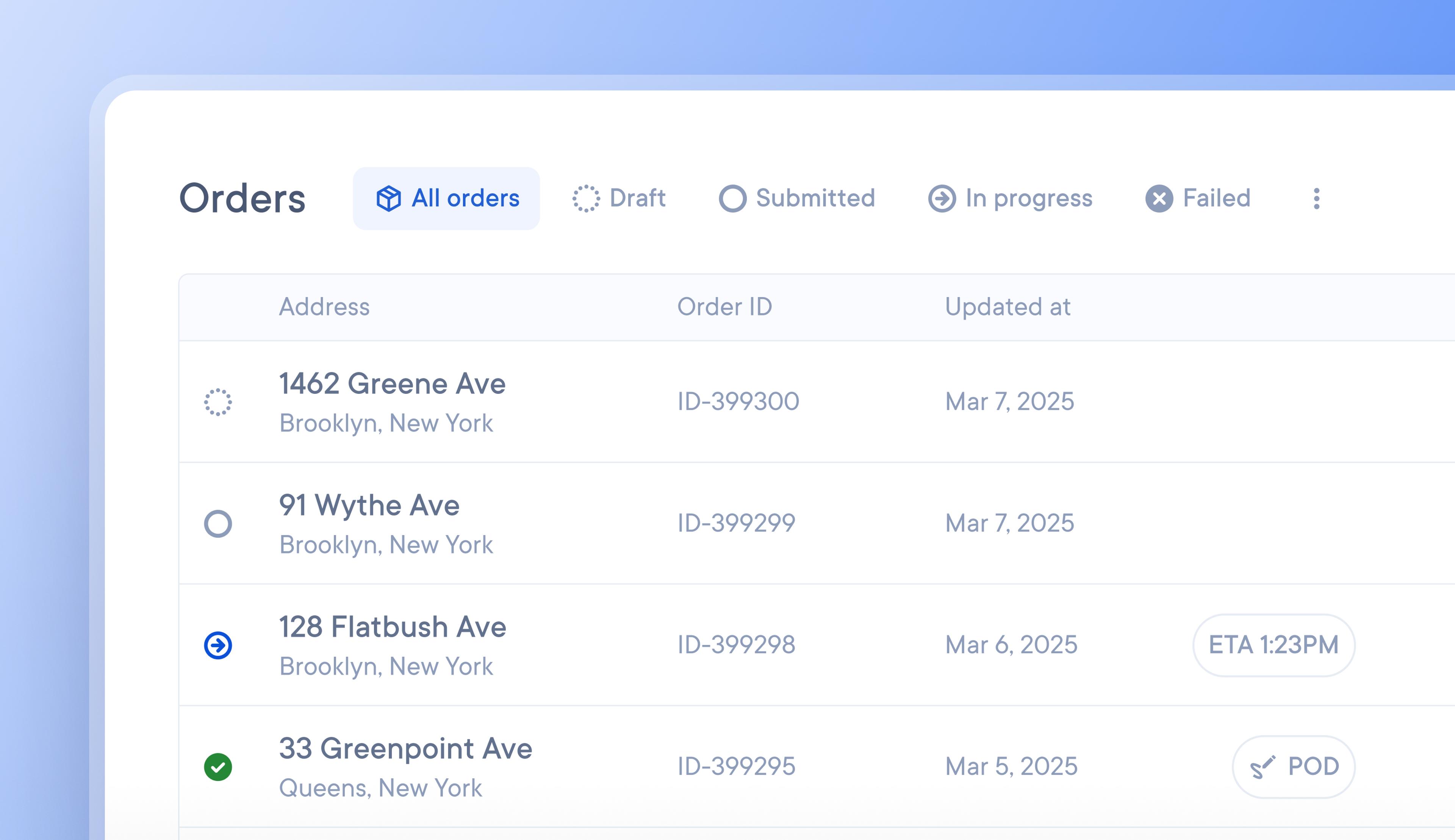1455x840 pixels.
Task: Click green check icon for 33 Greenpoint Ave
Action: 218,767
